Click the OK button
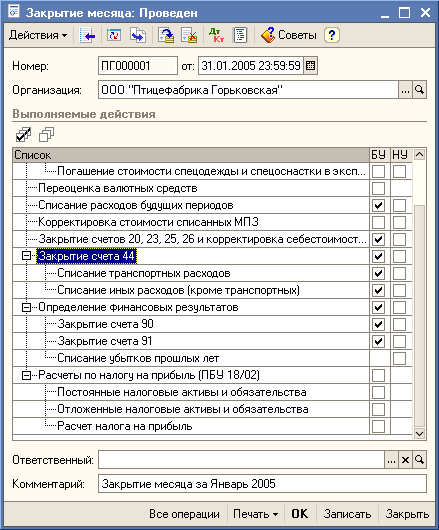Viewport: 439px width, 530px height. pyautogui.click(x=300, y=514)
